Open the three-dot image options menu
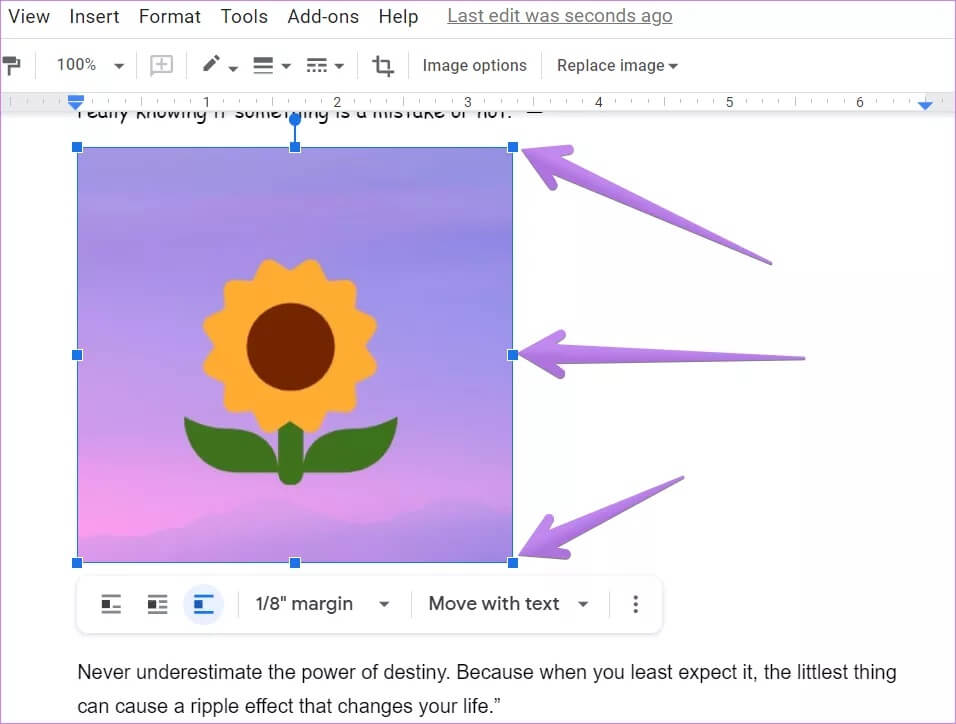The width and height of the screenshot is (956, 724). click(635, 604)
